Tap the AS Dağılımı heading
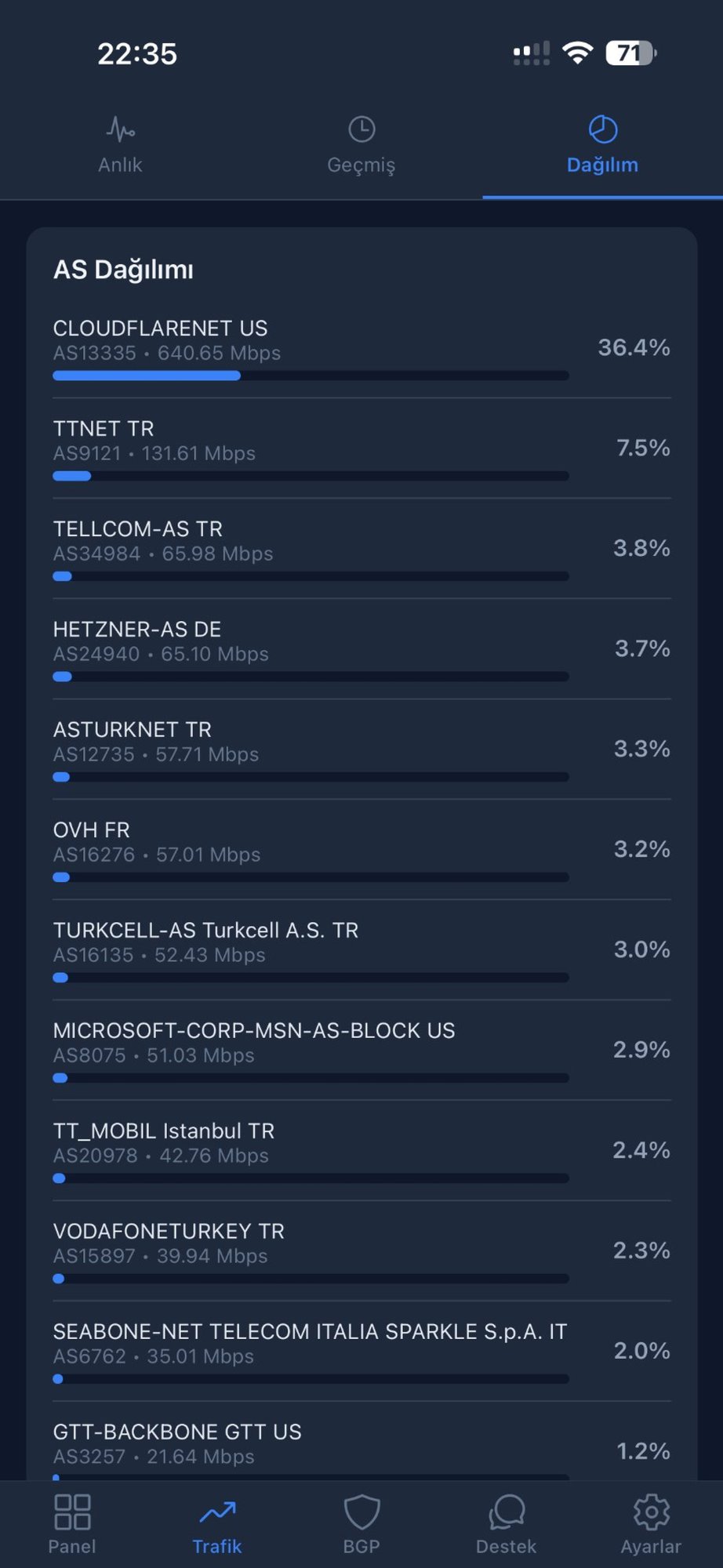Viewport: 723px width, 1568px height. click(x=124, y=270)
